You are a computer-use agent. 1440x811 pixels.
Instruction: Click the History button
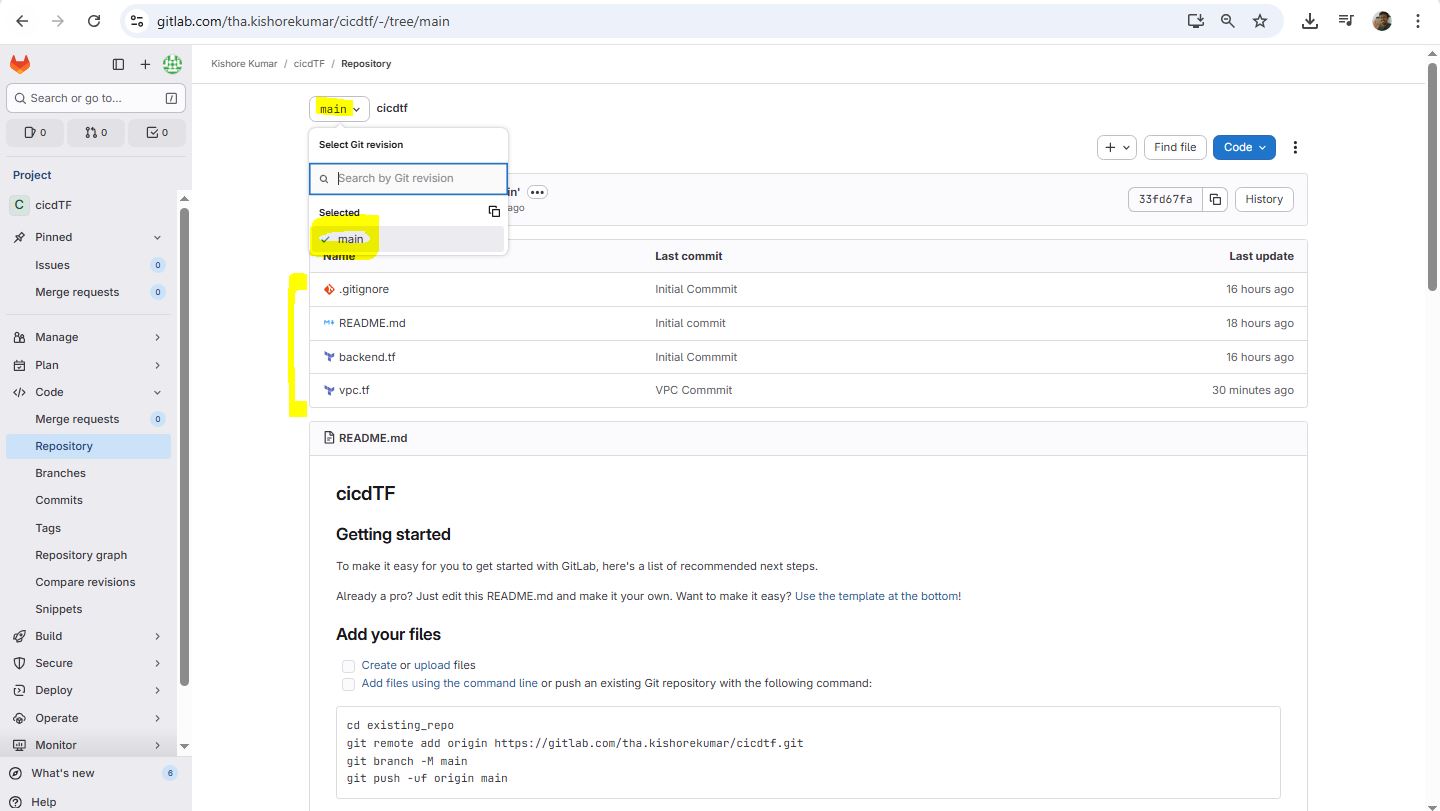pos(1263,199)
